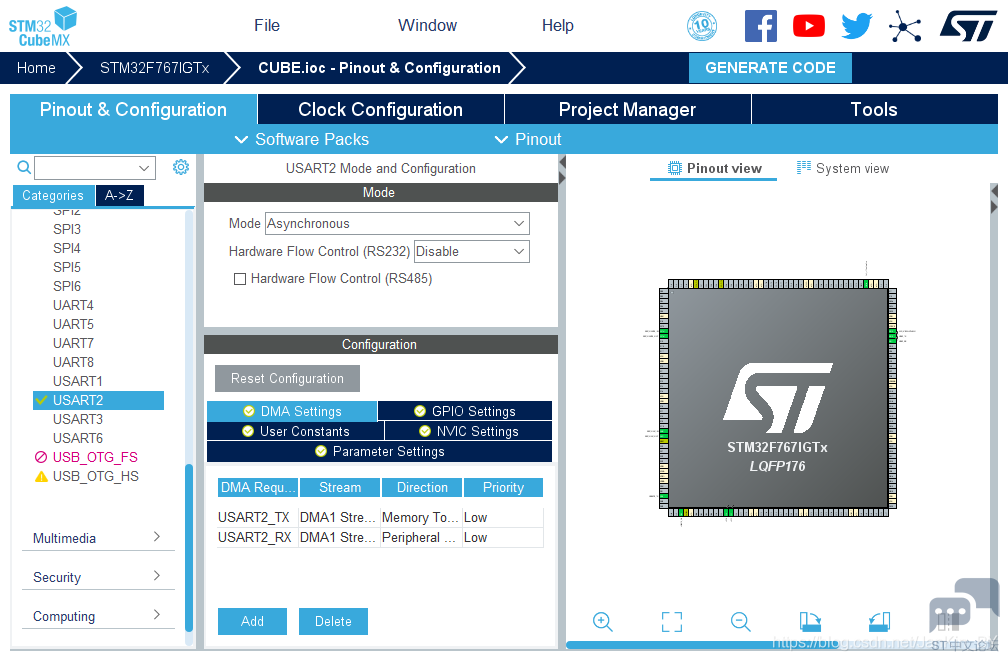Open the category search combo box arrow

pos(144,168)
